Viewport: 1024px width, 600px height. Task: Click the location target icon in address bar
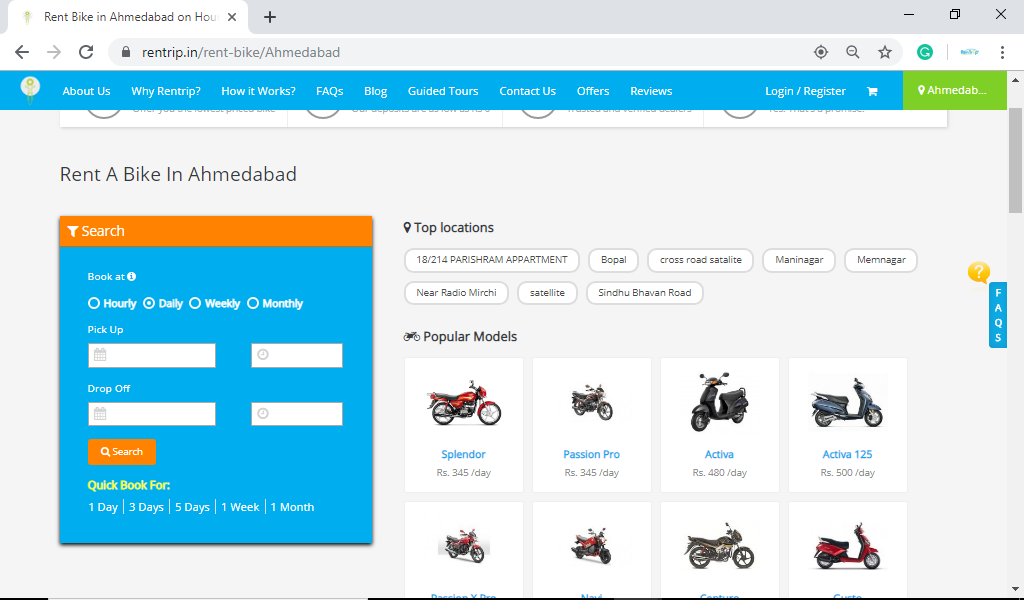821,52
